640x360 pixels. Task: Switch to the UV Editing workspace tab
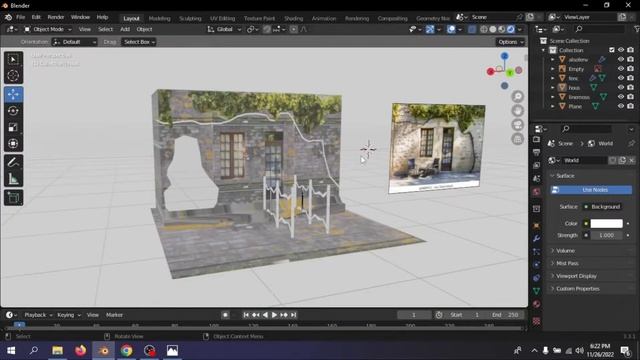click(222, 18)
